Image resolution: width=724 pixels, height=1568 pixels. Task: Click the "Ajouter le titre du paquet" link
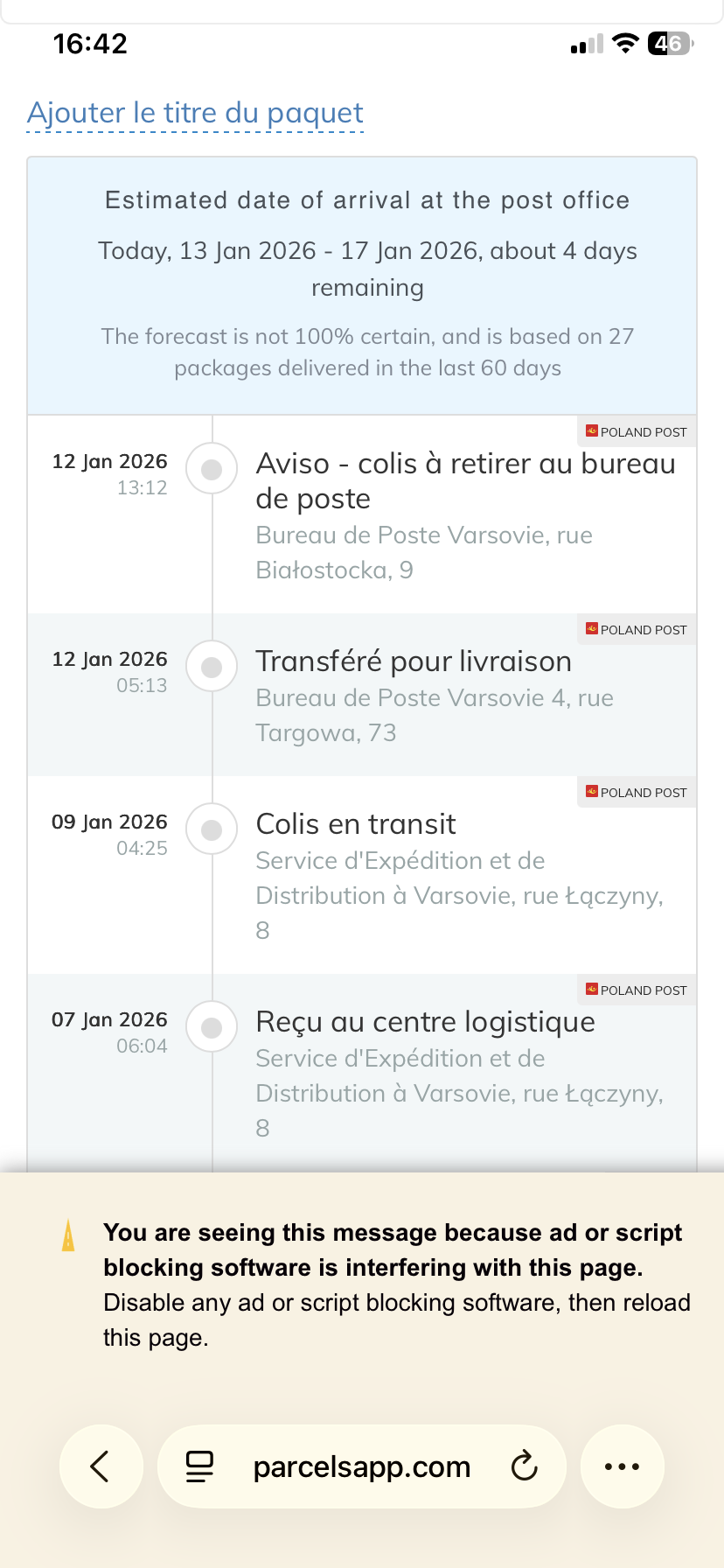tap(195, 113)
